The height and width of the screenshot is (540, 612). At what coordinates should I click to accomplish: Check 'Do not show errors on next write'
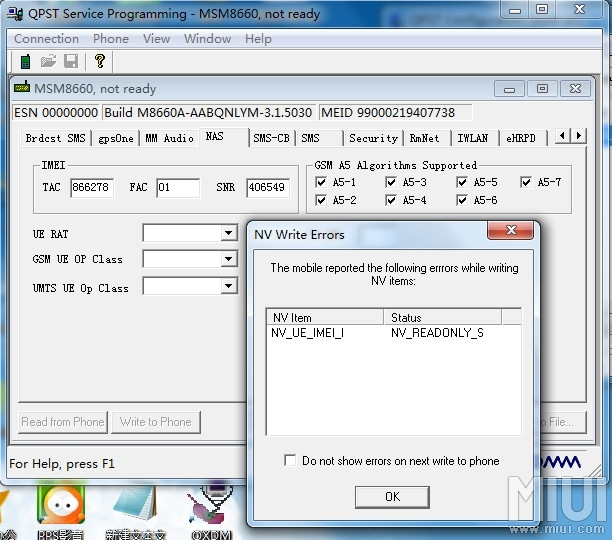[x=290, y=460]
